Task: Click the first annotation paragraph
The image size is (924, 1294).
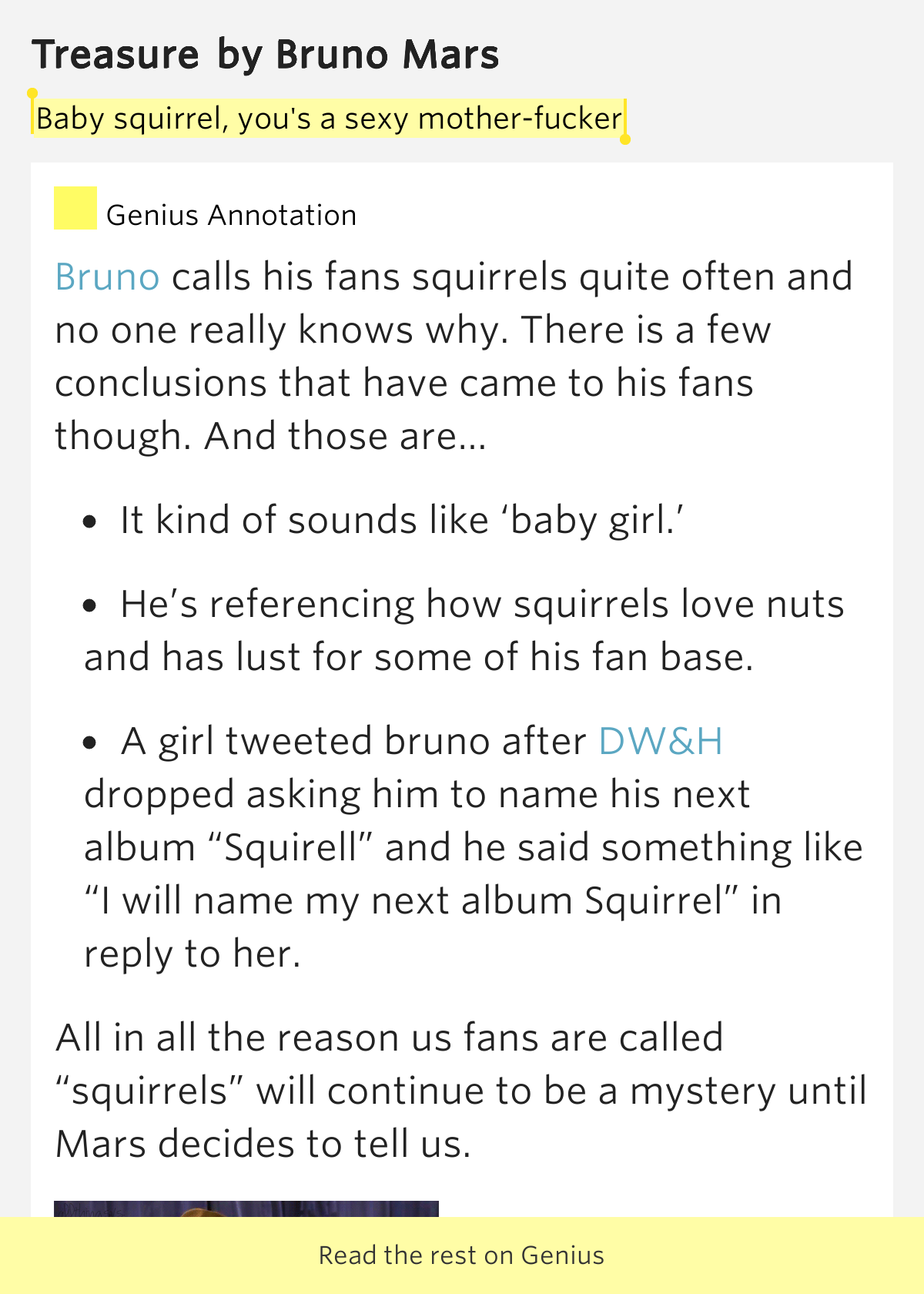Action: pyautogui.click(x=454, y=357)
